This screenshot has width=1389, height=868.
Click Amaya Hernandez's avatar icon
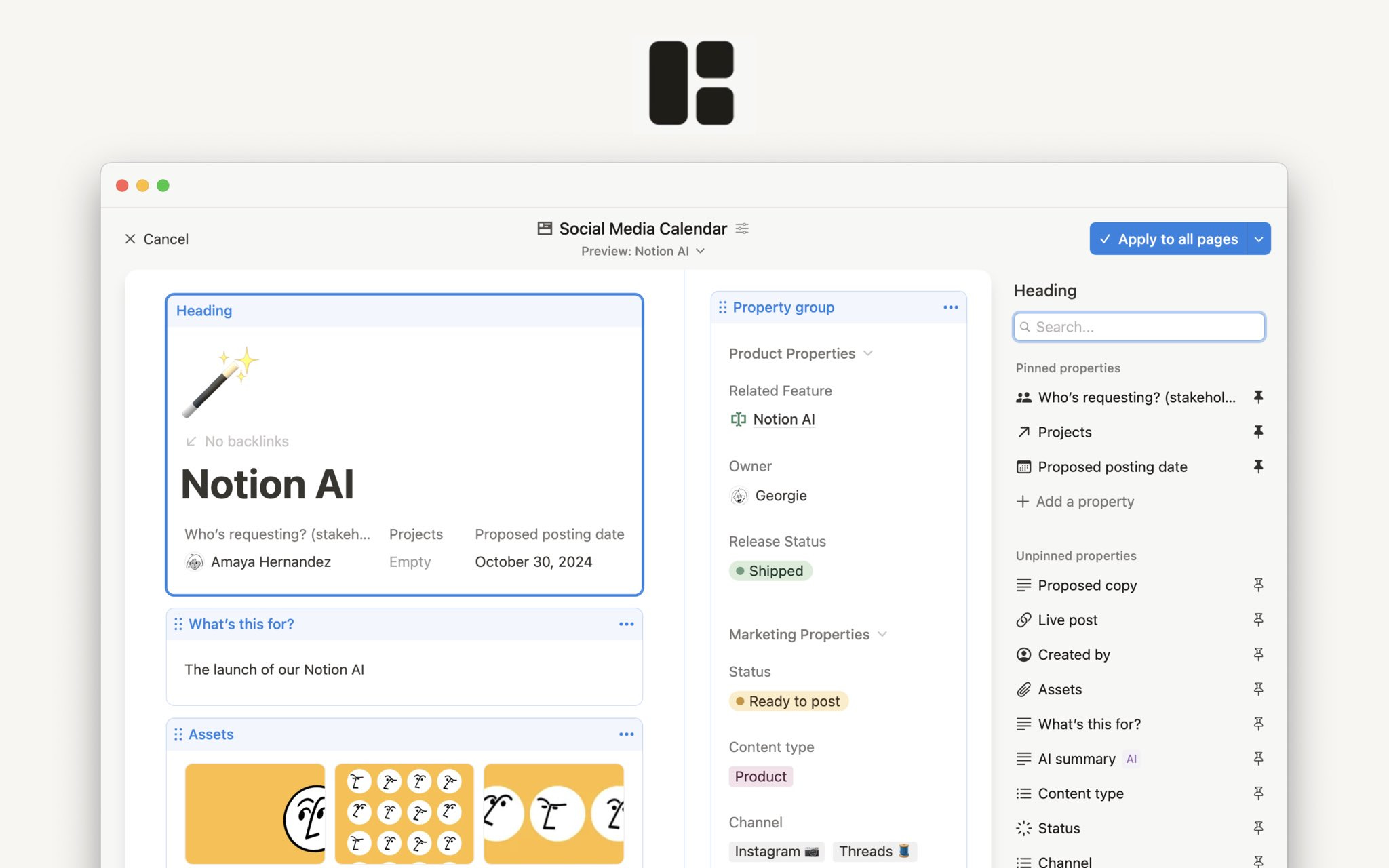[195, 562]
